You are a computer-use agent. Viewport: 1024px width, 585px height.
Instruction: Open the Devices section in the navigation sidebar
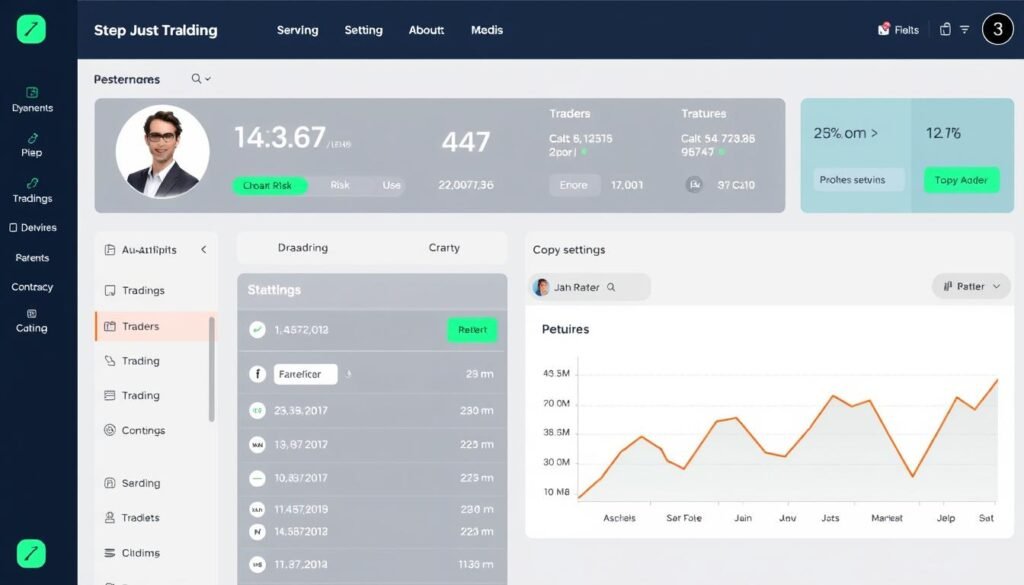32,227
